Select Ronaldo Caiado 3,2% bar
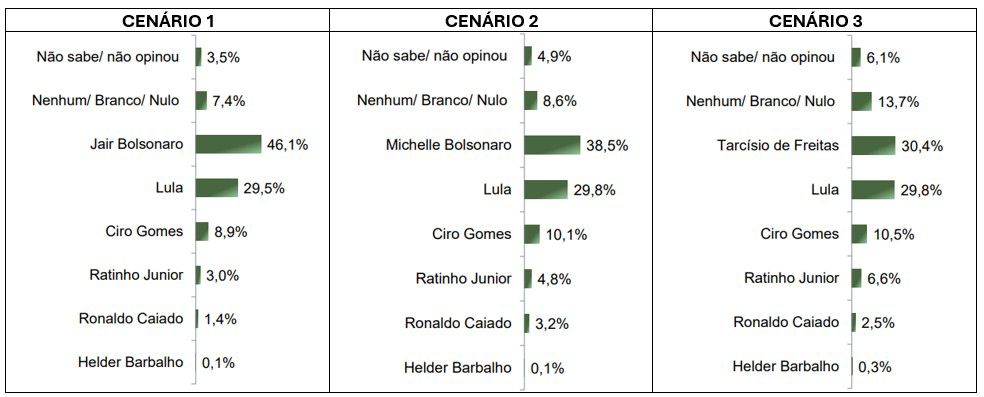984x397 pixels. (x=527, y=323)
